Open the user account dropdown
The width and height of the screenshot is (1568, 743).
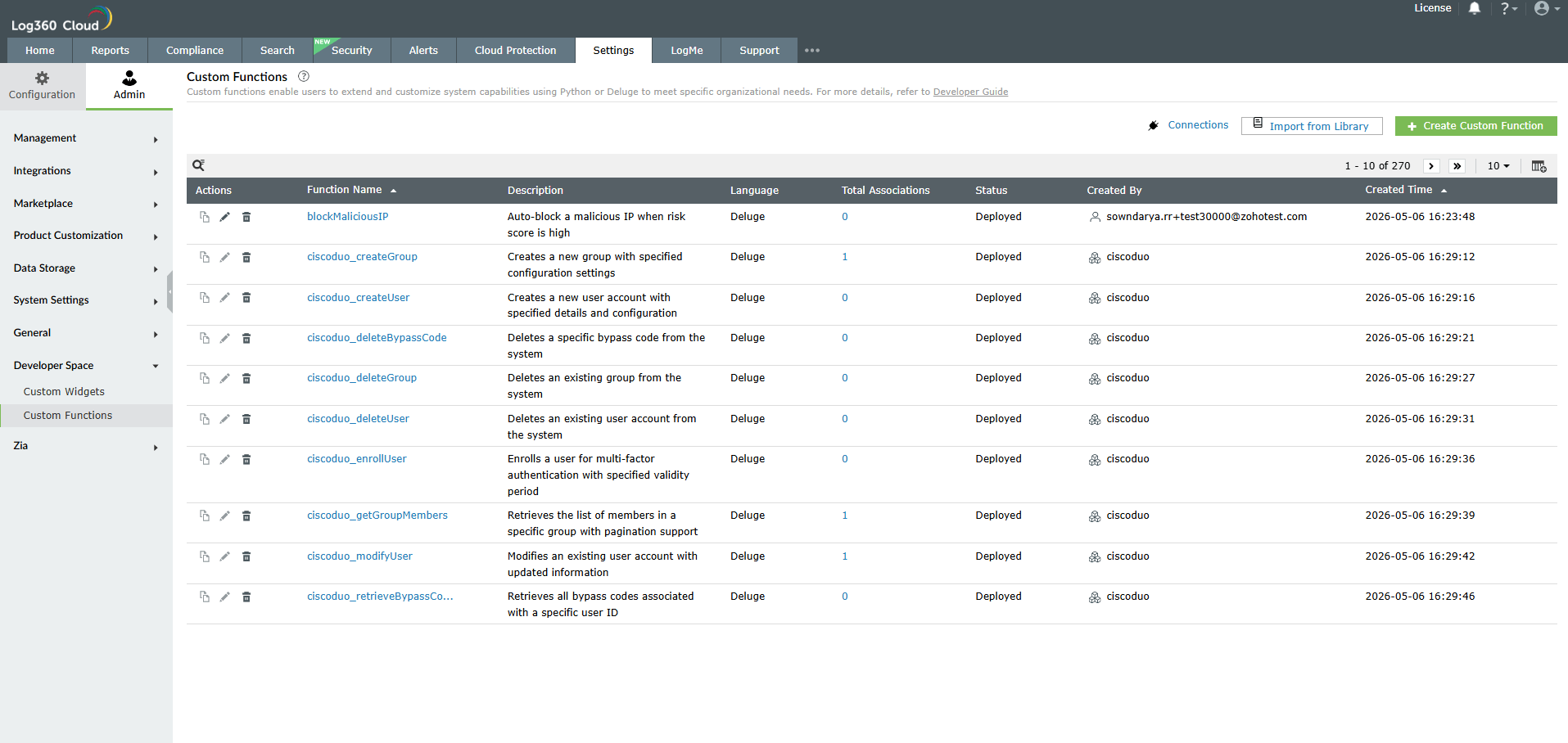[1547, 8]
